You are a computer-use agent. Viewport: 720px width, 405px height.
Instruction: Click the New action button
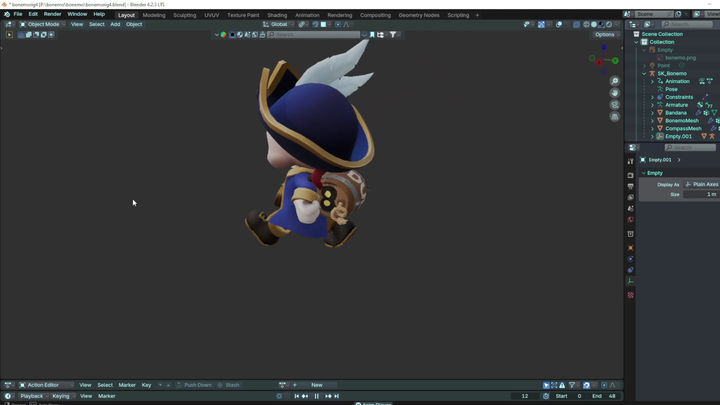point(317,385)
